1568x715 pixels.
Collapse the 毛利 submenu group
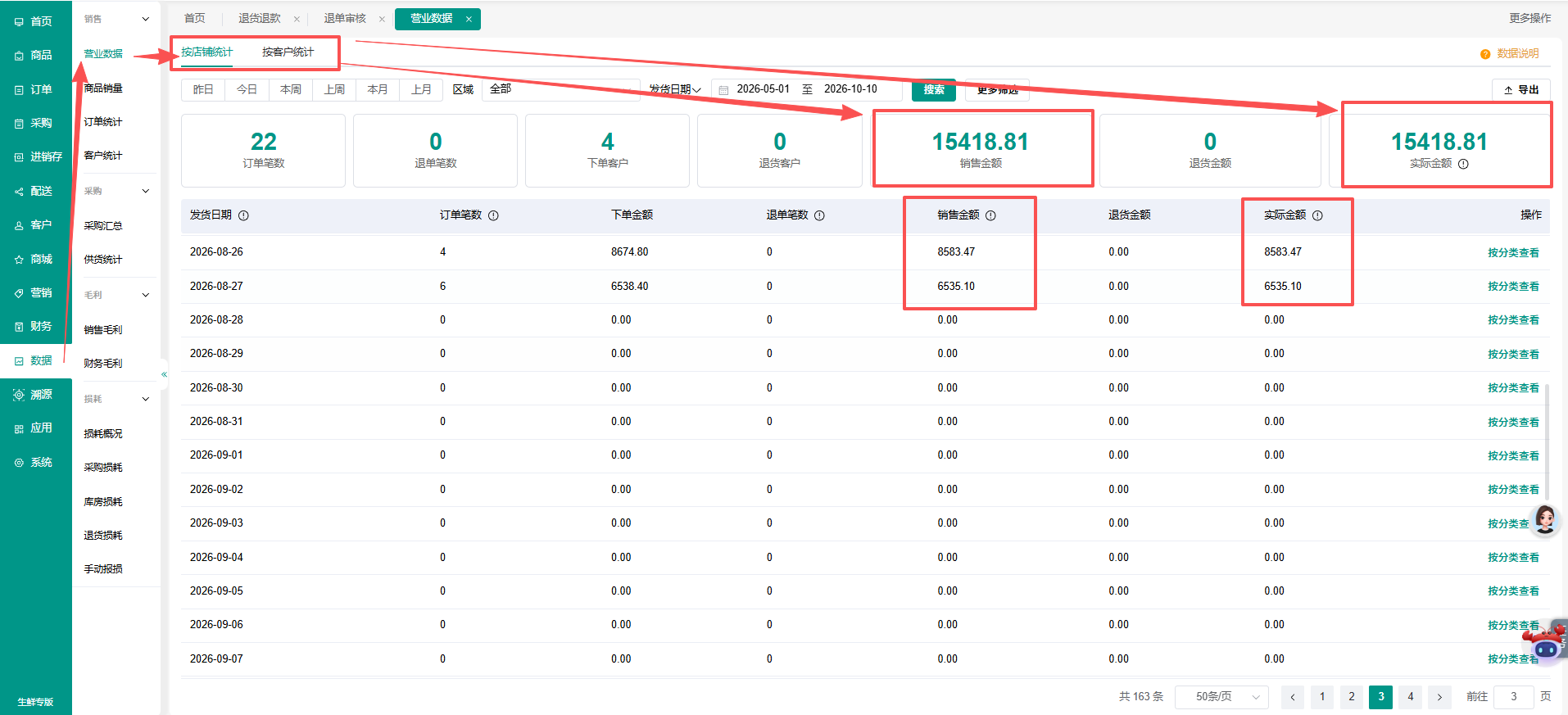pyautogui.click(x=146, y=295)
